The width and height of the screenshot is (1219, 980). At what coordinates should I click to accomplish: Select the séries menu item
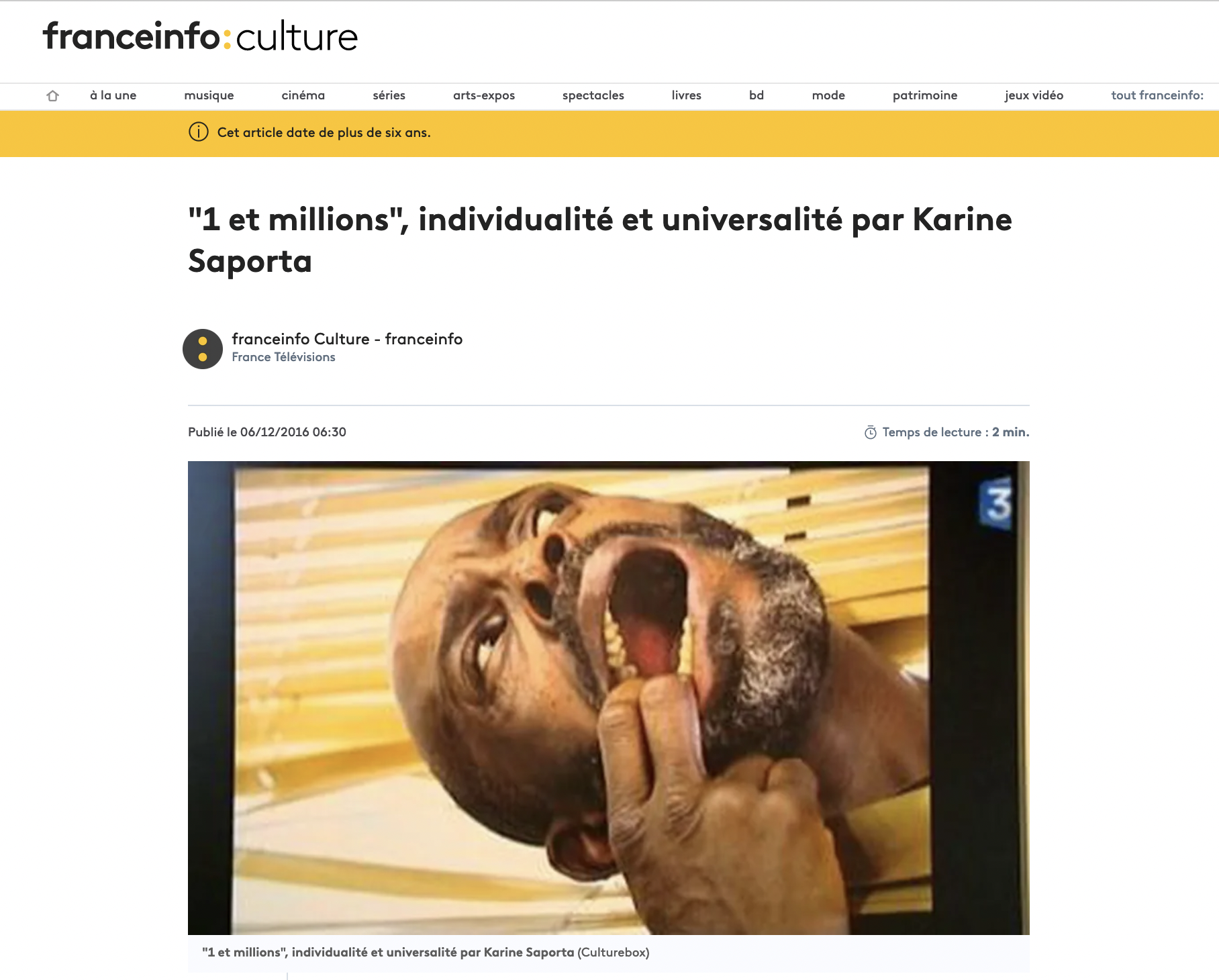pyautogui.click(x=389, y=95)
